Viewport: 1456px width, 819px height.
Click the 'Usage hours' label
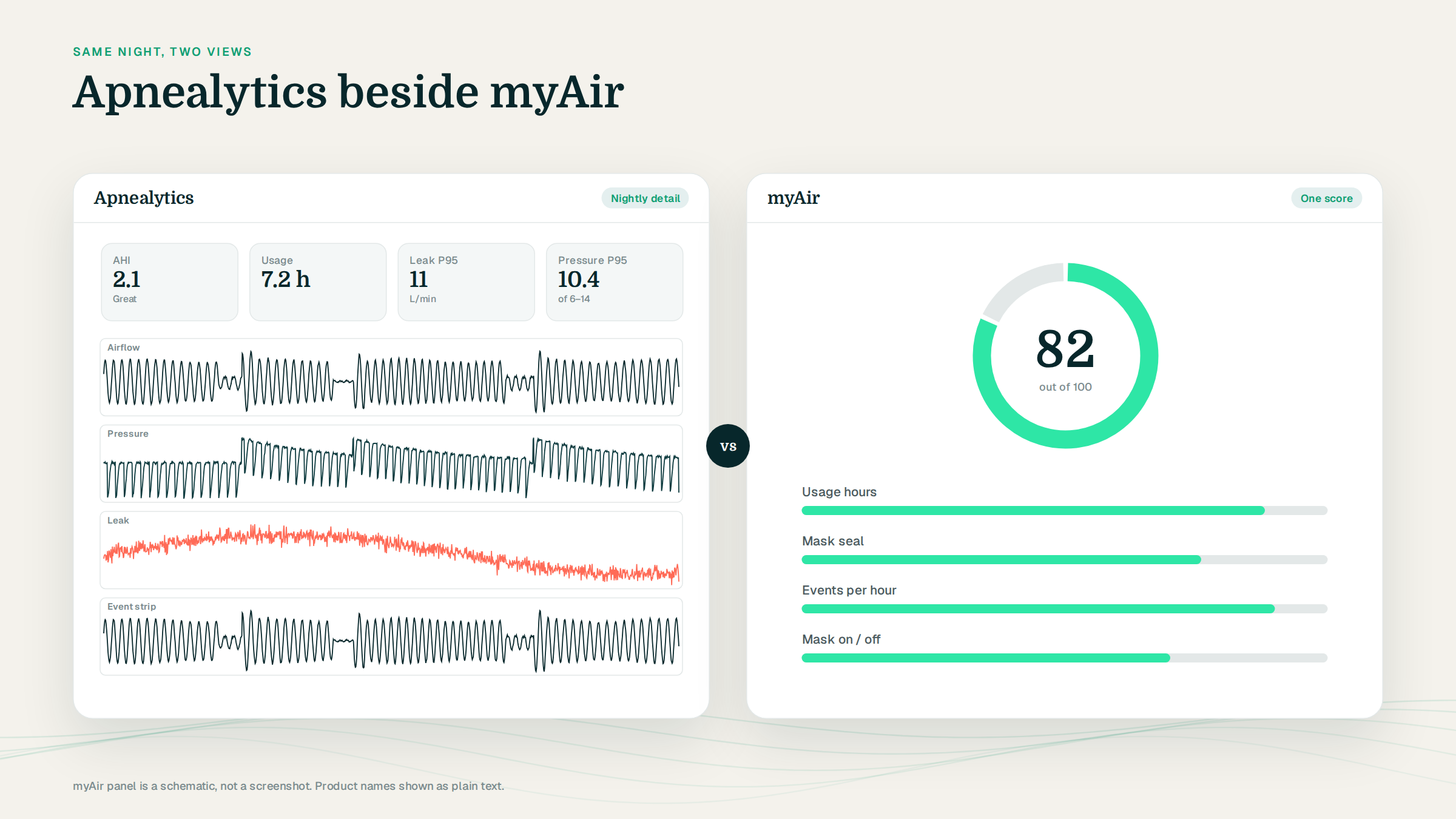839,492
